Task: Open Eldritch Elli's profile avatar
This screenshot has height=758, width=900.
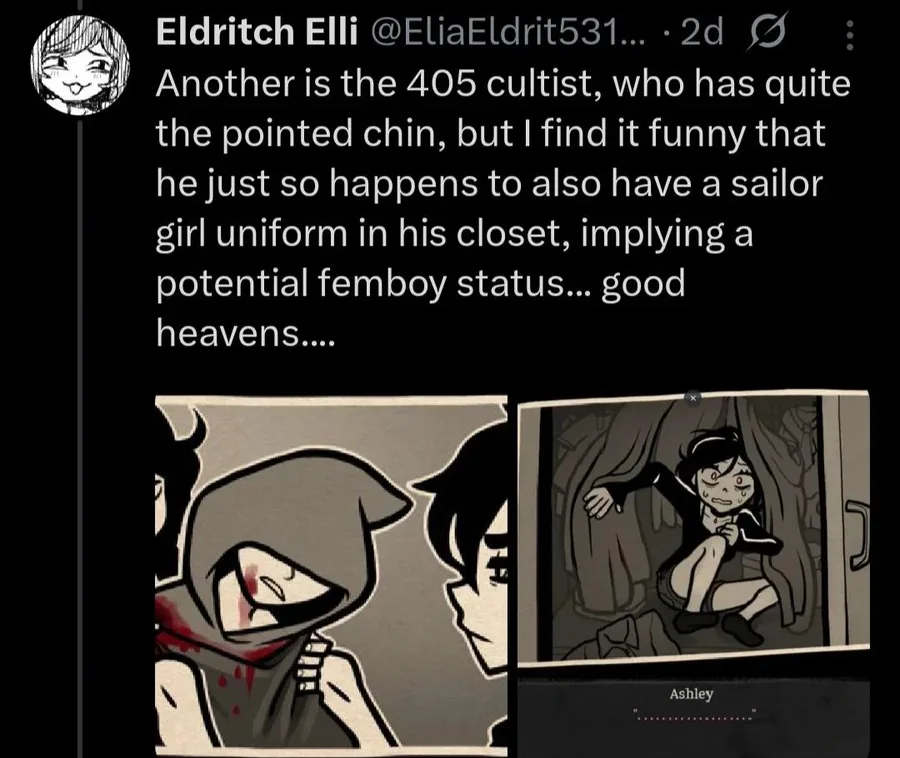Action: 80,64
